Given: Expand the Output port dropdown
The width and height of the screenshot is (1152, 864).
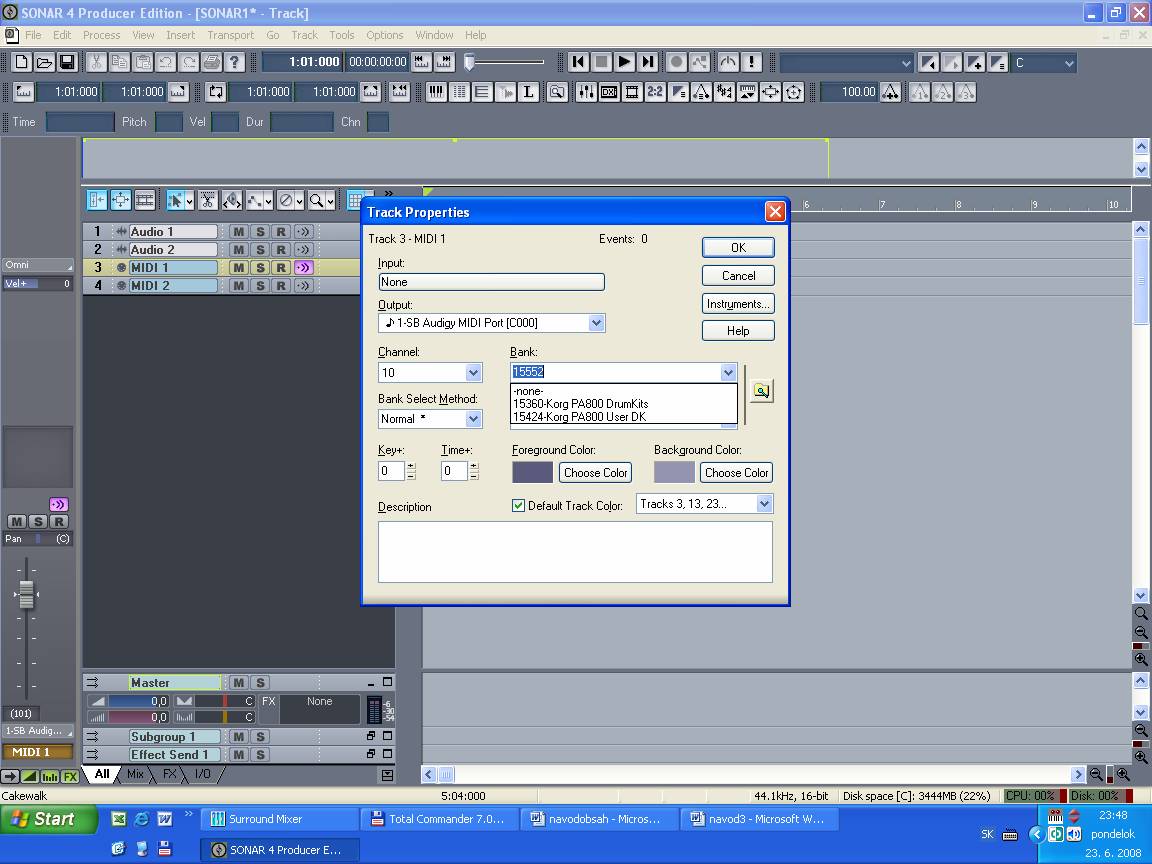Looking at the screenshot, I should [597, 323].
